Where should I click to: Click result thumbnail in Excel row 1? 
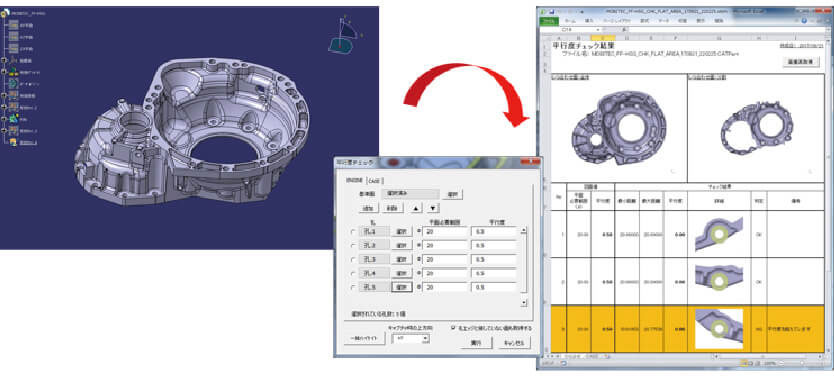coord(719,234)
